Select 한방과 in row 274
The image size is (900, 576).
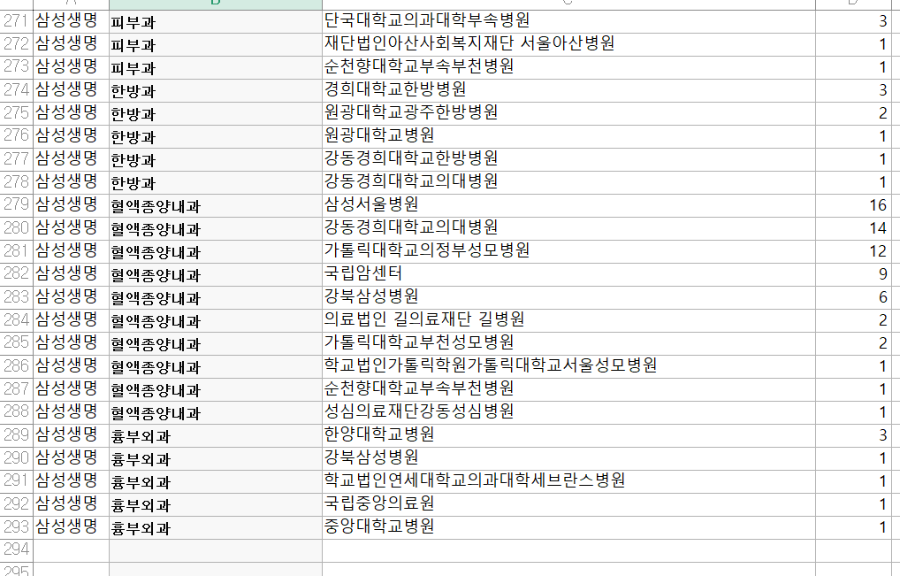[216, 90]
